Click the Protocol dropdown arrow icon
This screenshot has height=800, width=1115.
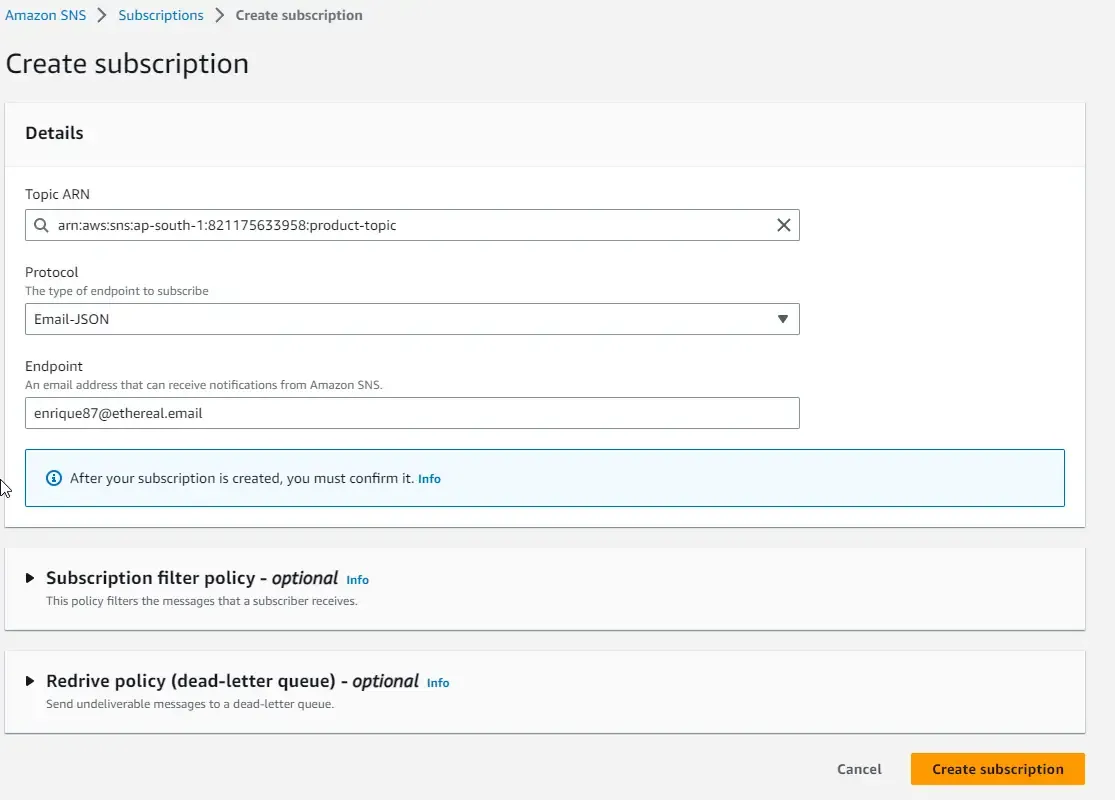click(x=784, y=318)
